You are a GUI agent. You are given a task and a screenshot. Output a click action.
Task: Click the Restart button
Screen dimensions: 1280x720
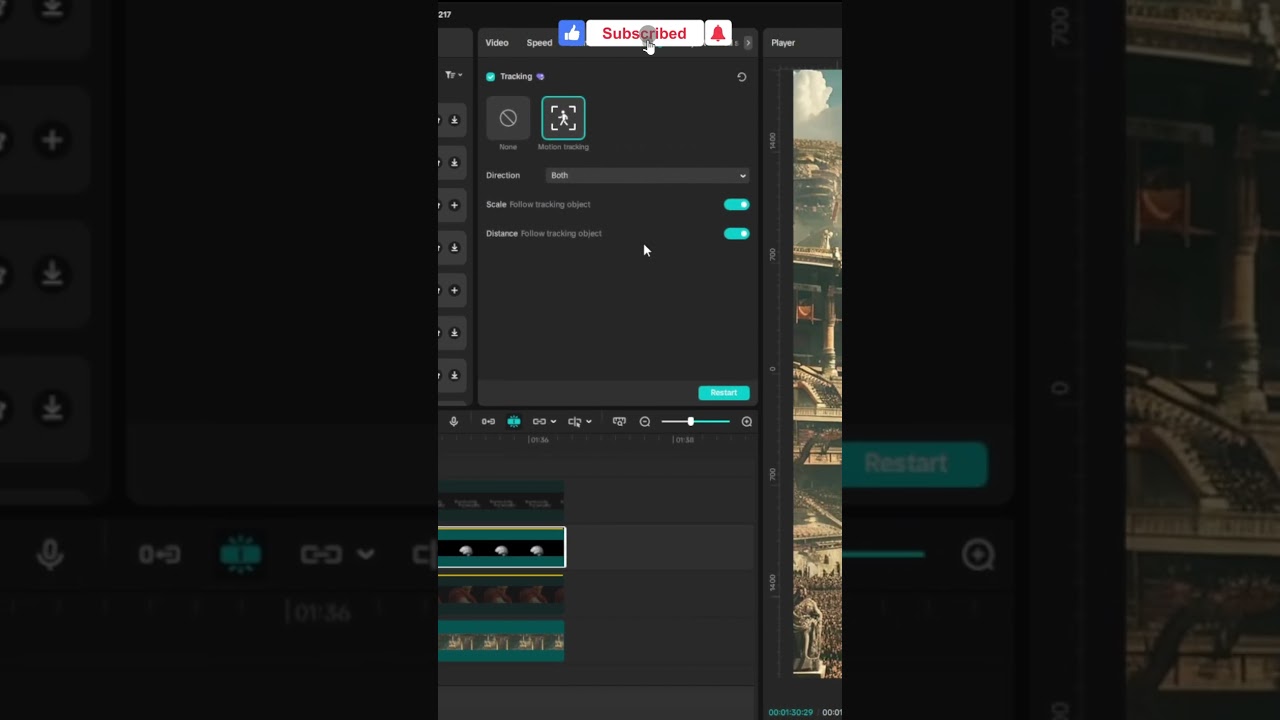[x=724, y=393]
